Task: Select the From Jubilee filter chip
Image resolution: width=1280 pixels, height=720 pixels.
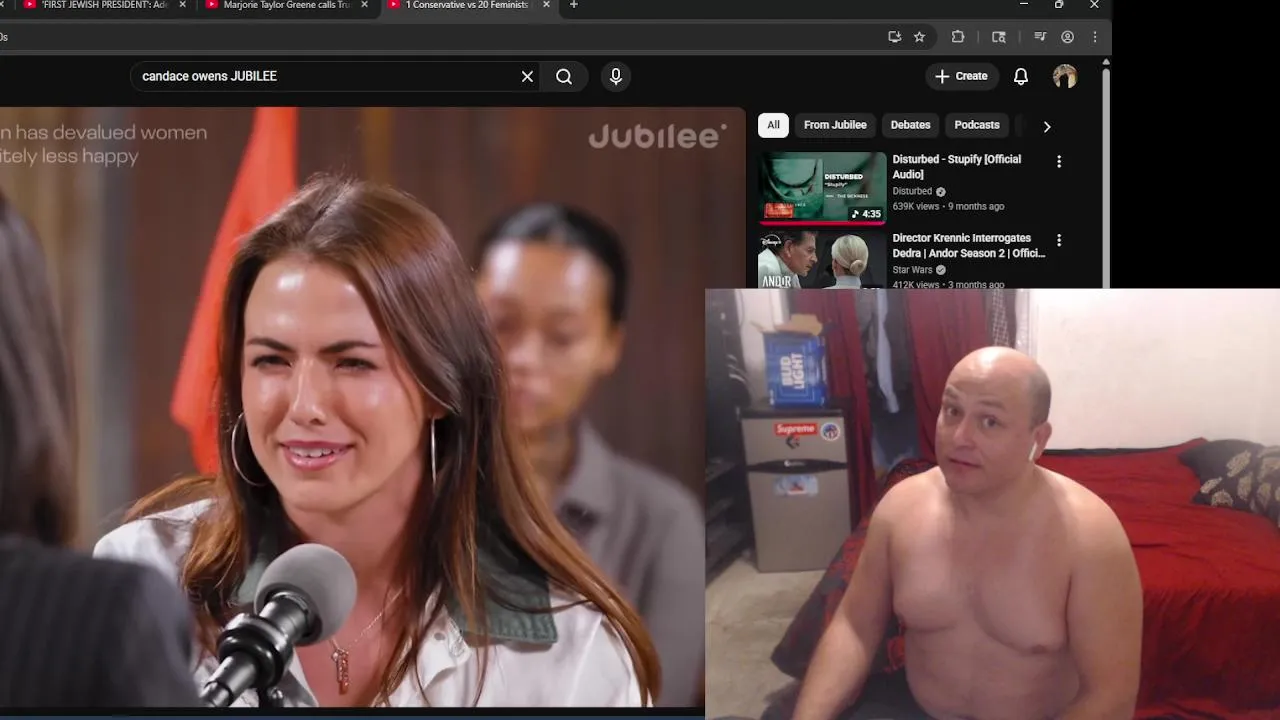Action: coord(835,125)
